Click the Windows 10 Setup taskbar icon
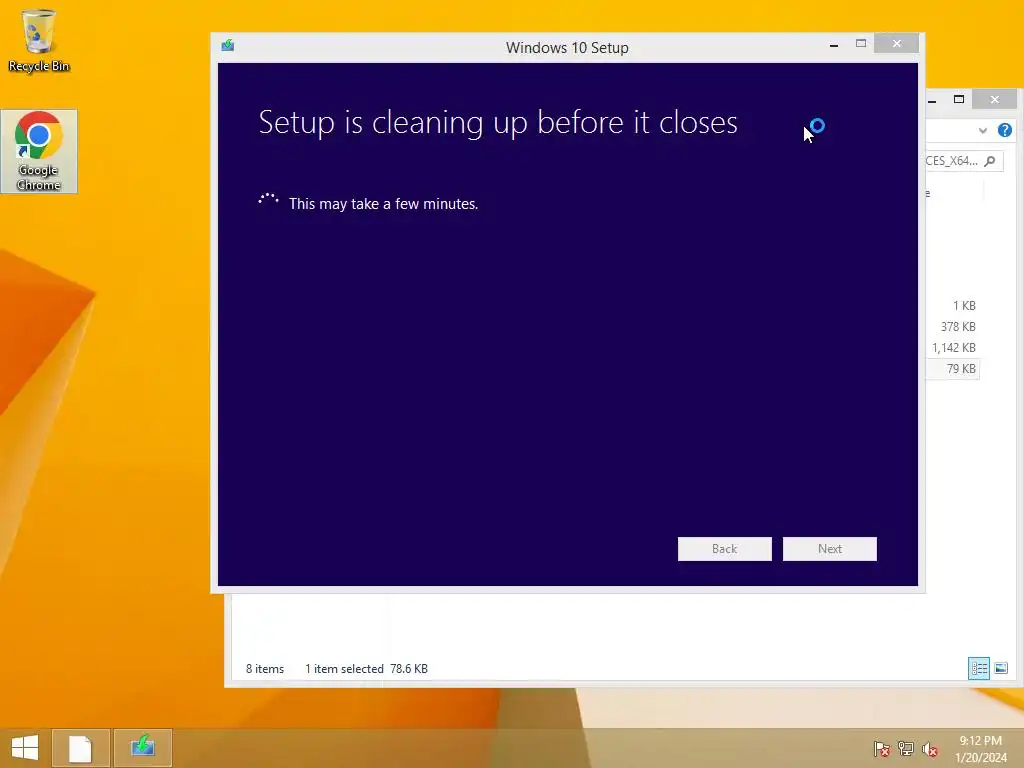Viewport: 1024px width, 768px height. coord(142,747)
